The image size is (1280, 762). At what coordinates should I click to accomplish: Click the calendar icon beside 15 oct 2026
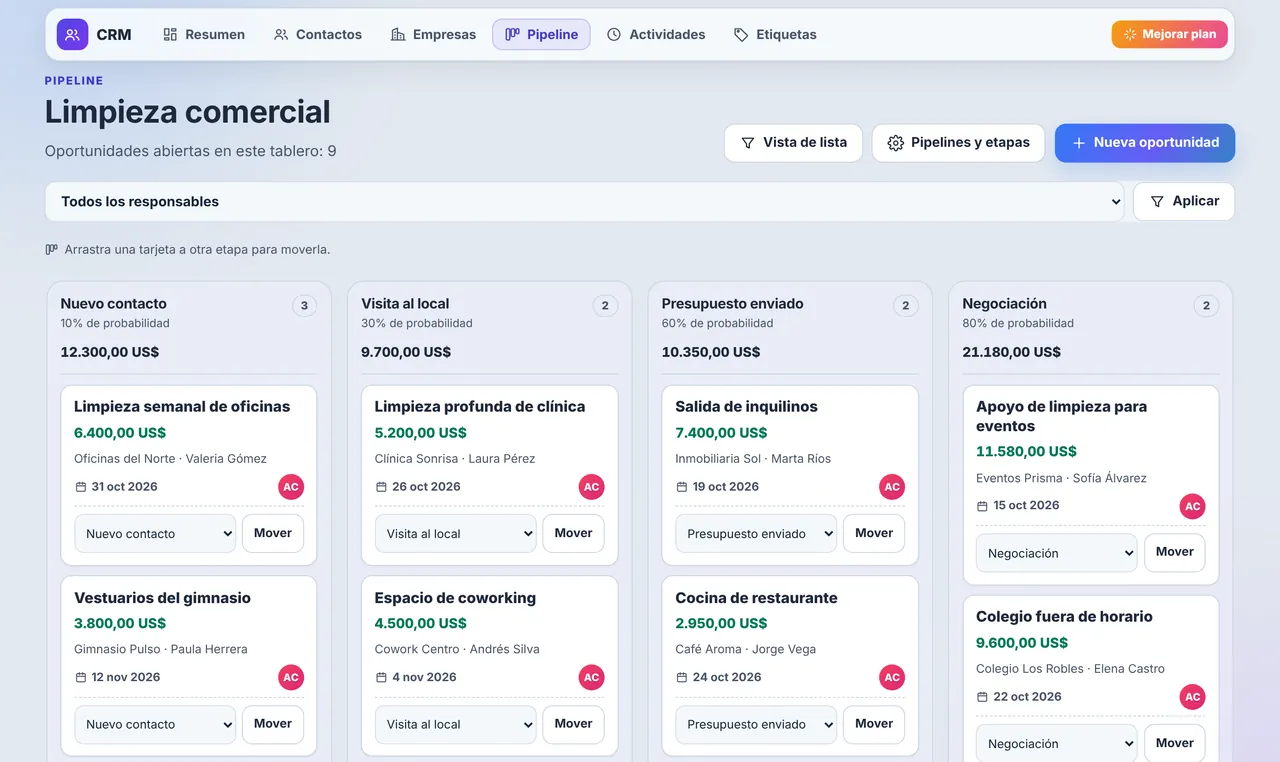tap(982, 506)
